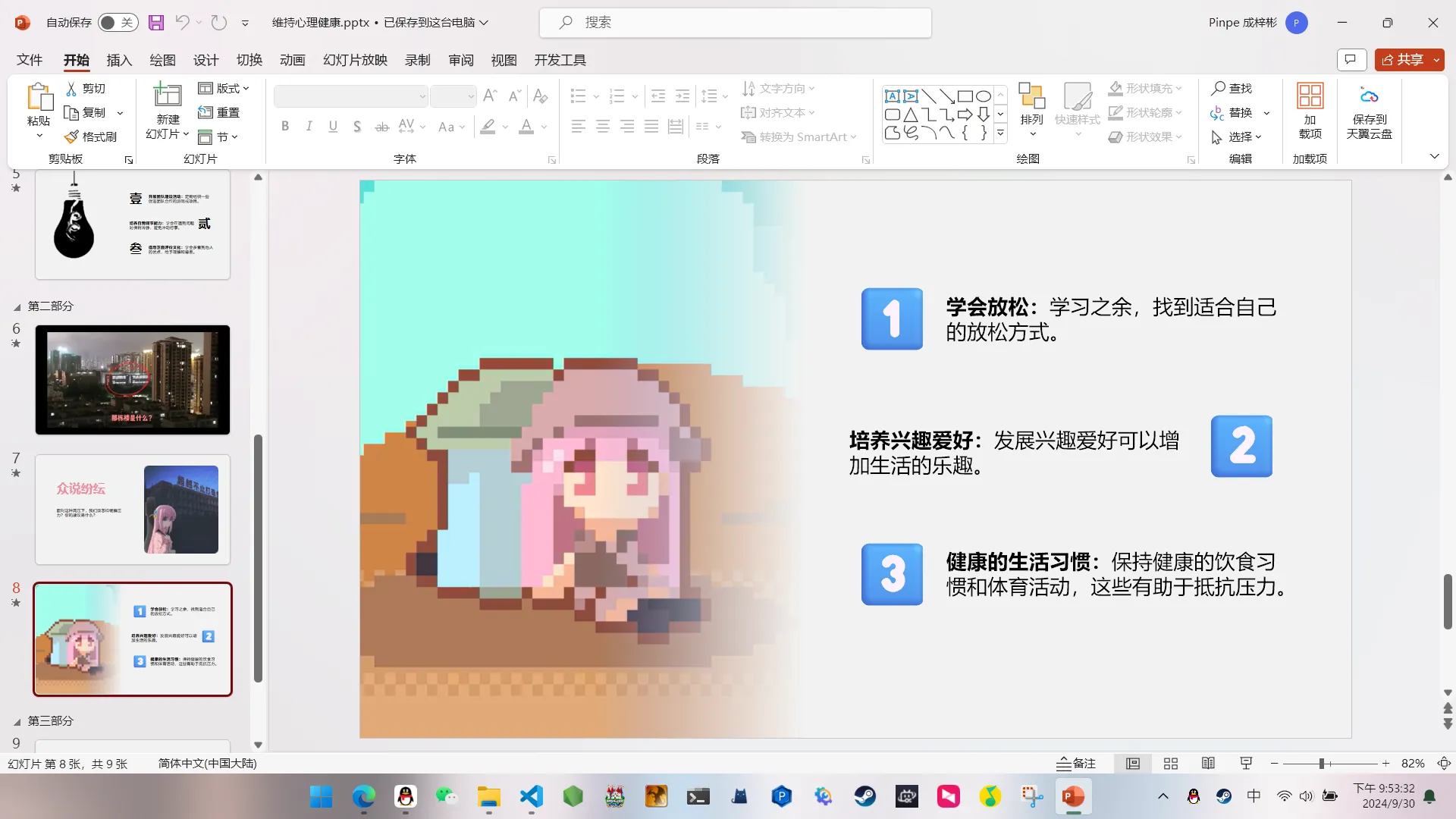Viewport: 1456px width, 819px height.
Task: Click the Reset (重置) slide button
Action: [x=219, y=112]
